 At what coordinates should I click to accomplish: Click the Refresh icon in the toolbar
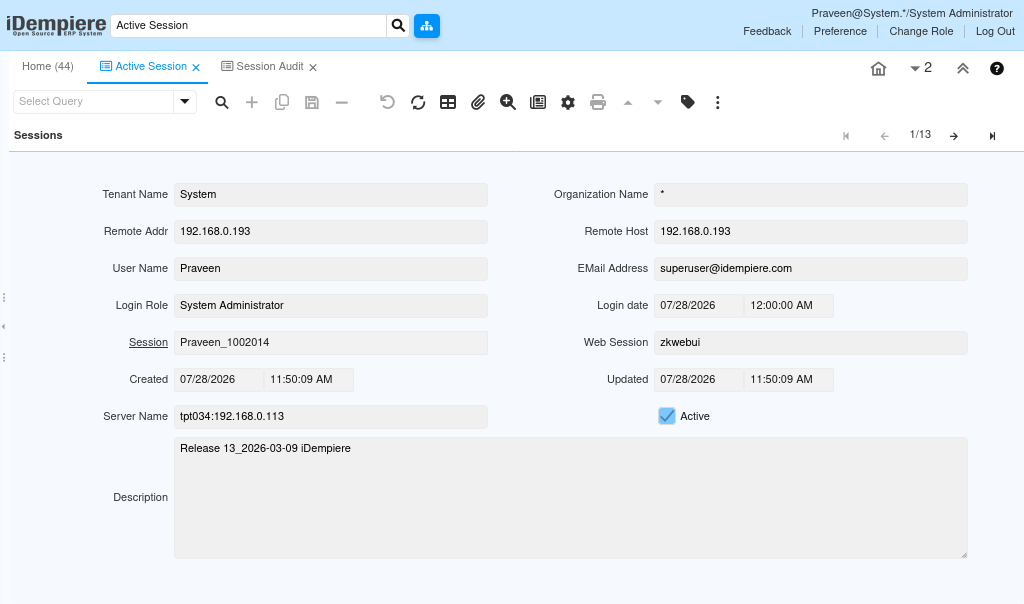418,103
